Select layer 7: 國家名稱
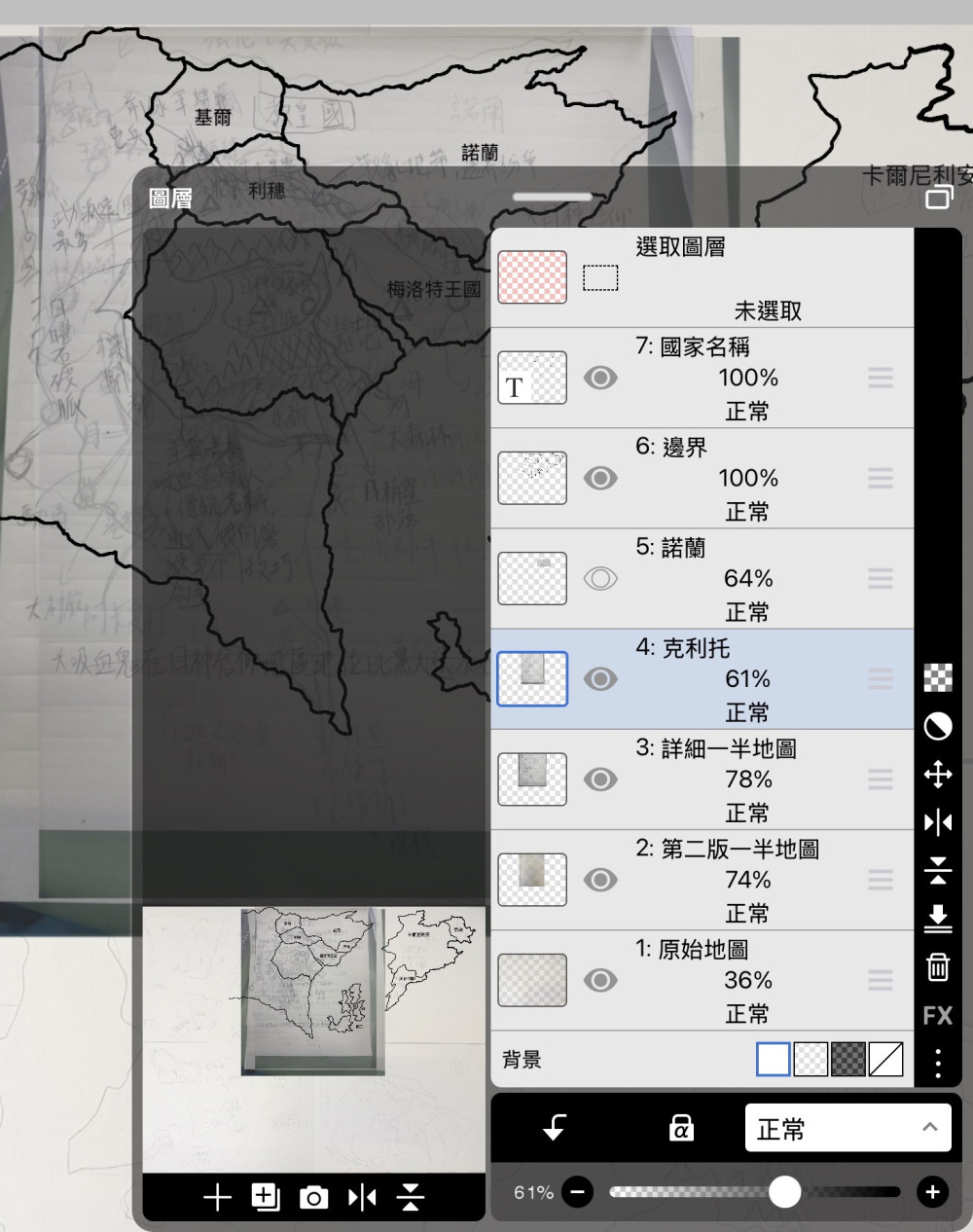Viewport: 973px width, 1232px height. 703,378
